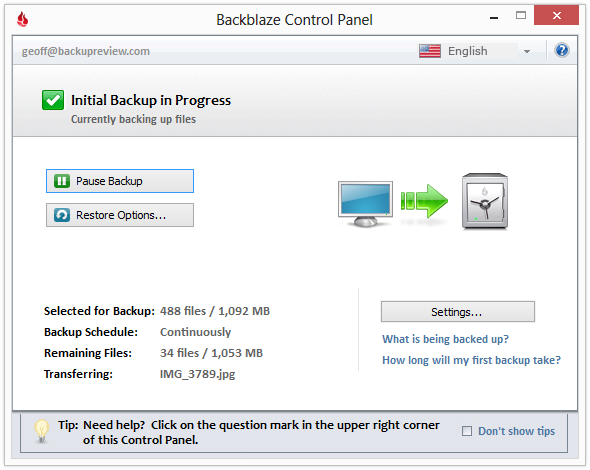Click the green checkmark status icon
The image size is (590, 470).
point(53,100)
